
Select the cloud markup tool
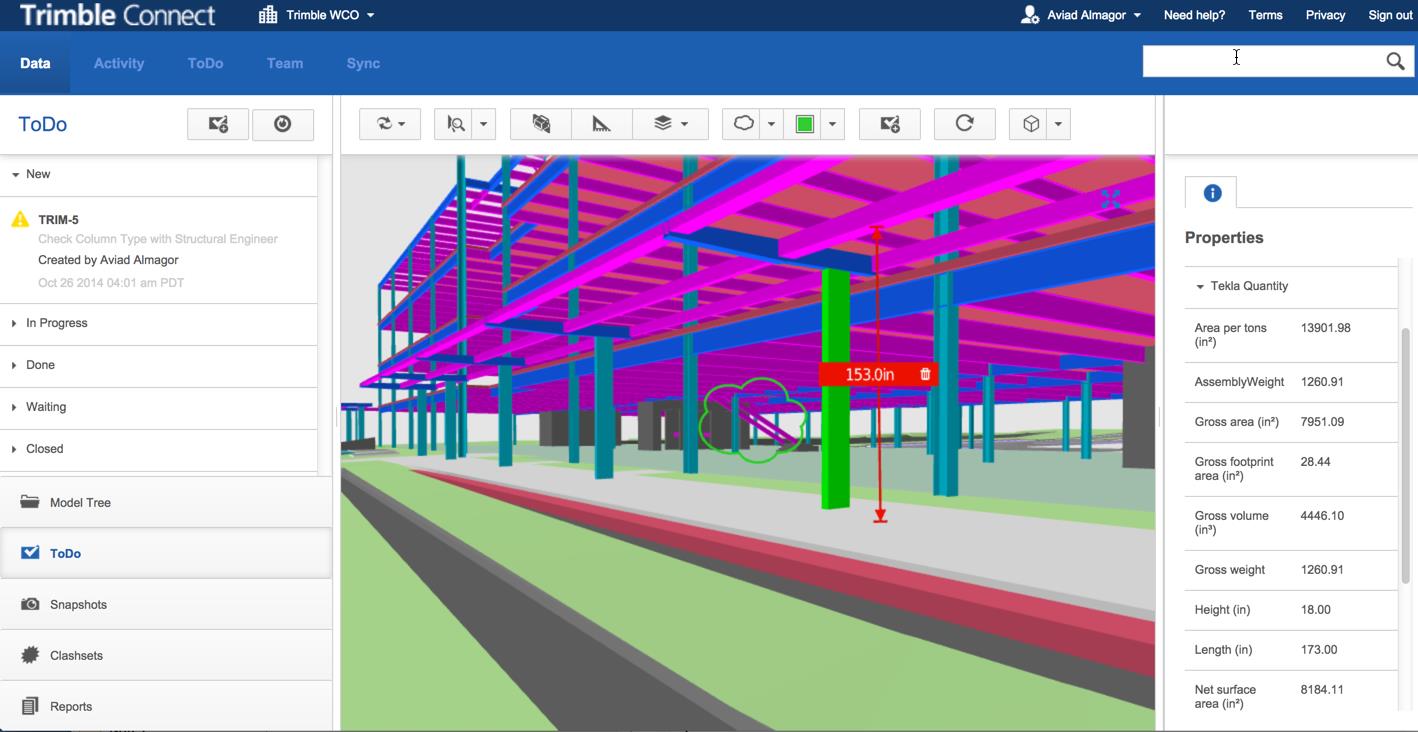[745, 123]
